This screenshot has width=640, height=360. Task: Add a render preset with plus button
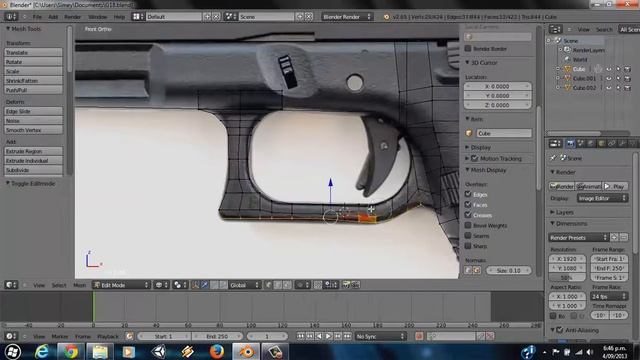click(614, 237)
